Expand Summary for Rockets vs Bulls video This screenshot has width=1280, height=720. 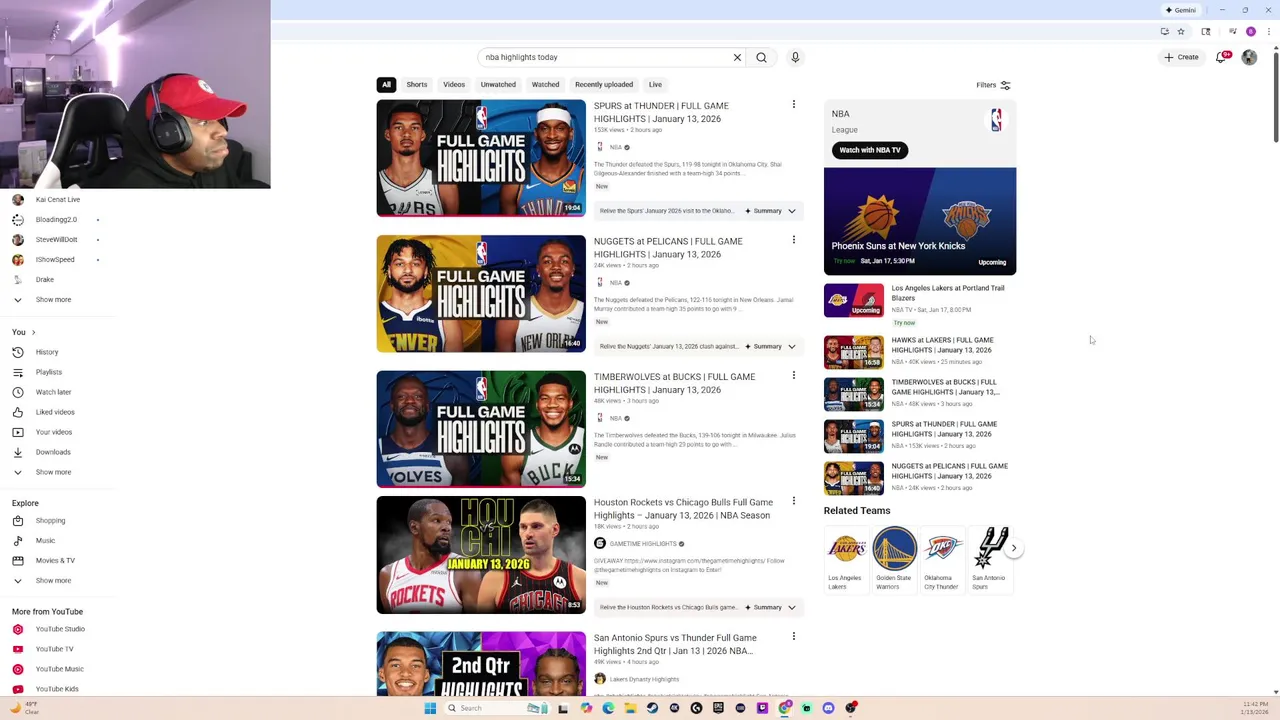click(x=770, y=607)
